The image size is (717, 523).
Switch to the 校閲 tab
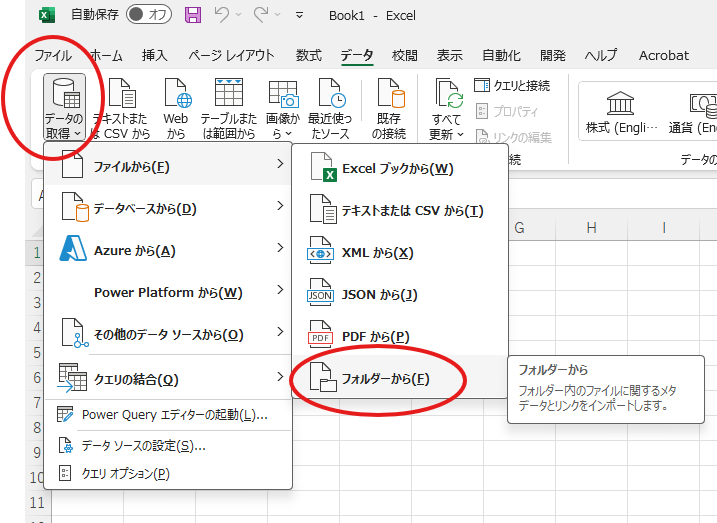[405, 56]
